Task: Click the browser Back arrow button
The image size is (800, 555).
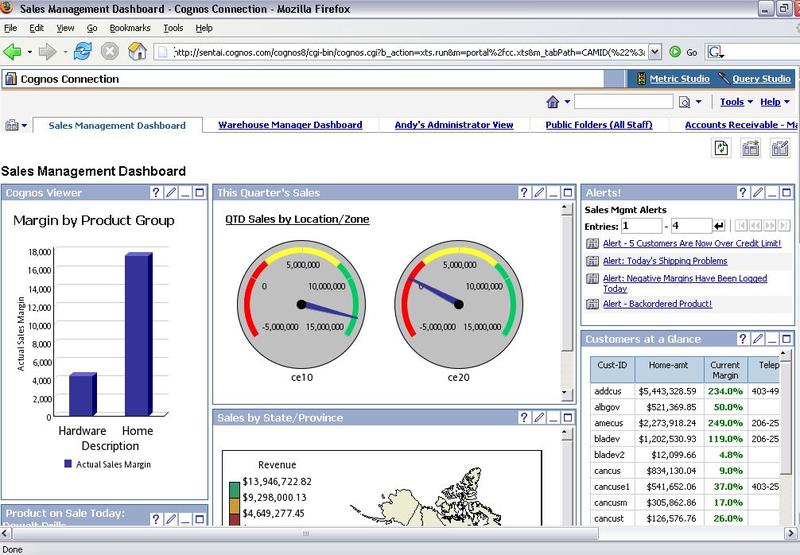Action: [12, 52]
